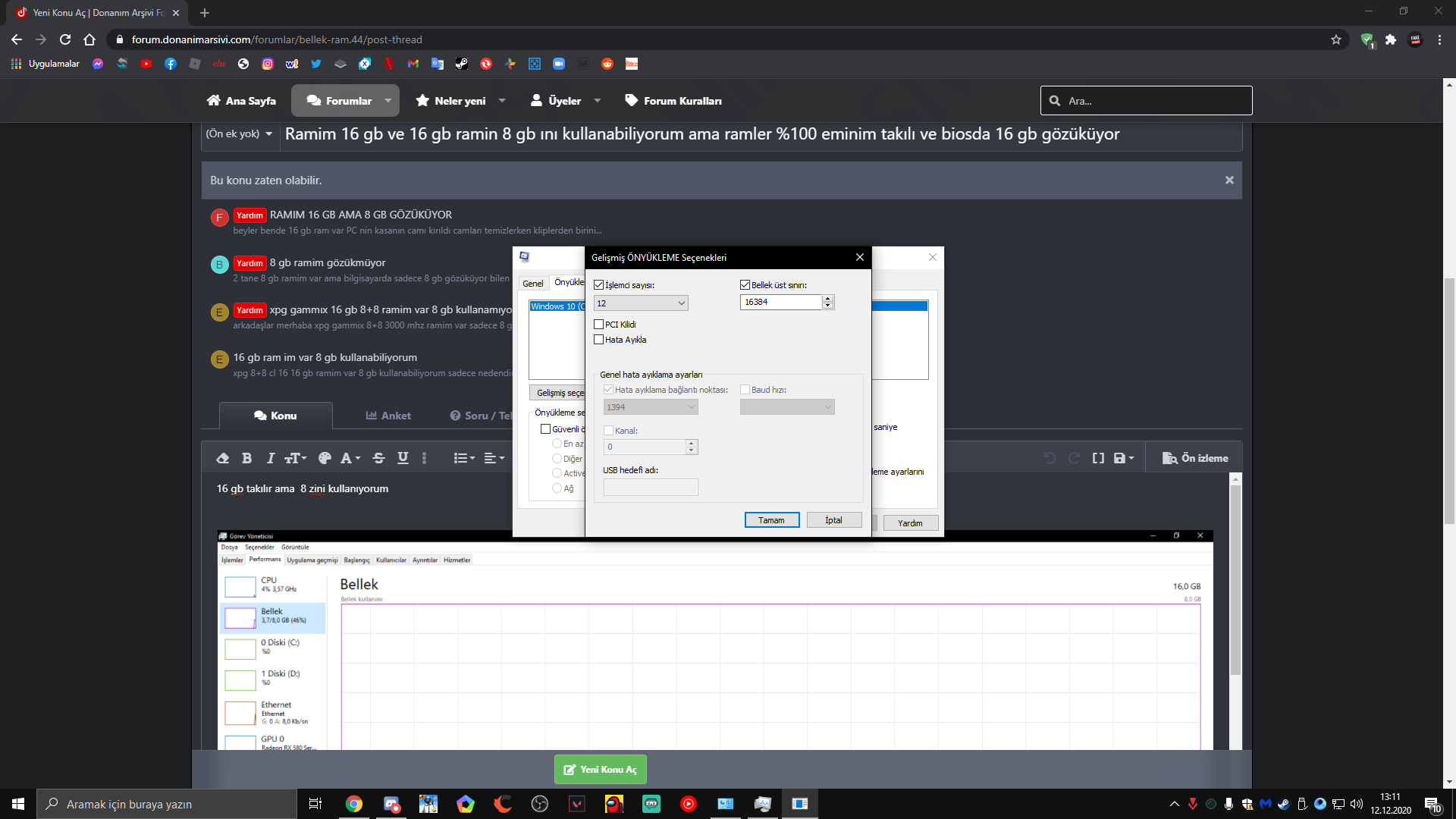The image size is (1456, 819).
Task: Open thread 'RAMIM 16 GB AMA 8 GB GÖZÜKÜYOR'
Action: (361, 215)
